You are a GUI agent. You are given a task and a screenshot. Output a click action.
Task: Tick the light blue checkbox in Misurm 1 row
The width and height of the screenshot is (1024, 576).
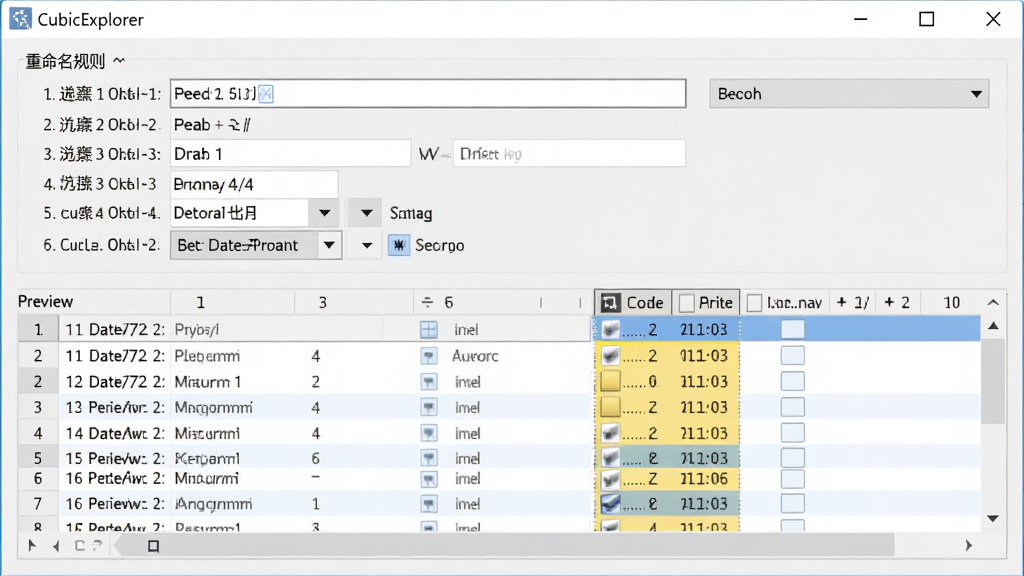792,381
